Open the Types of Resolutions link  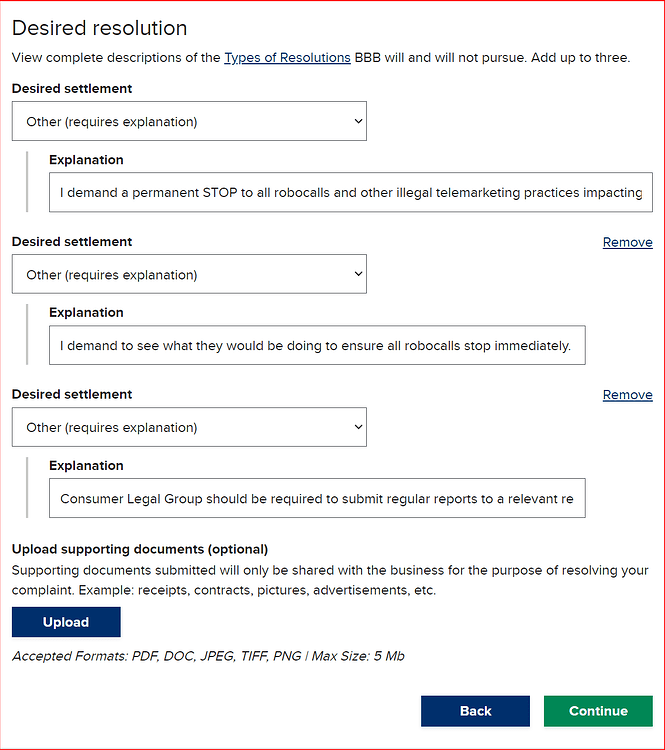click(287, 57)
